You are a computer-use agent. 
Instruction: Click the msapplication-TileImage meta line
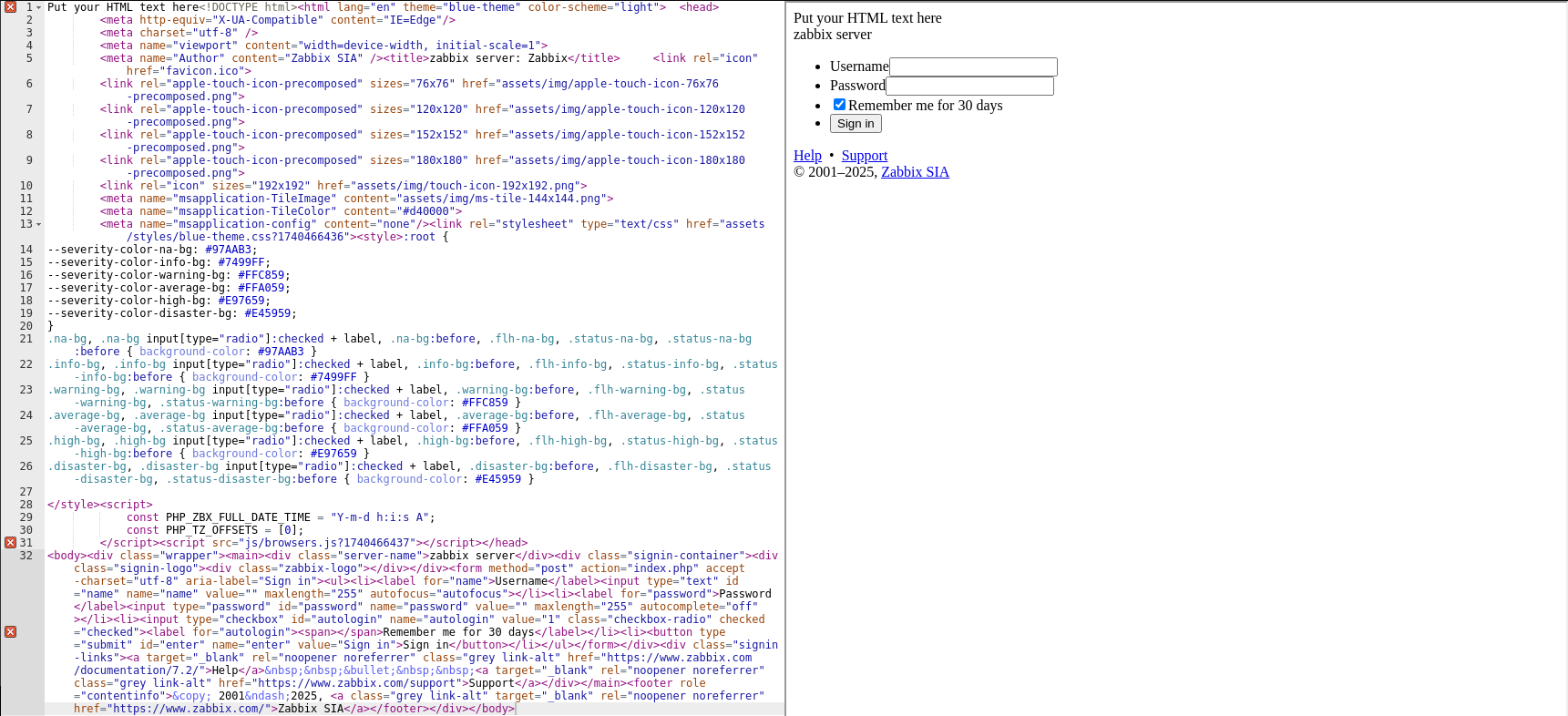tap(356, 199)
